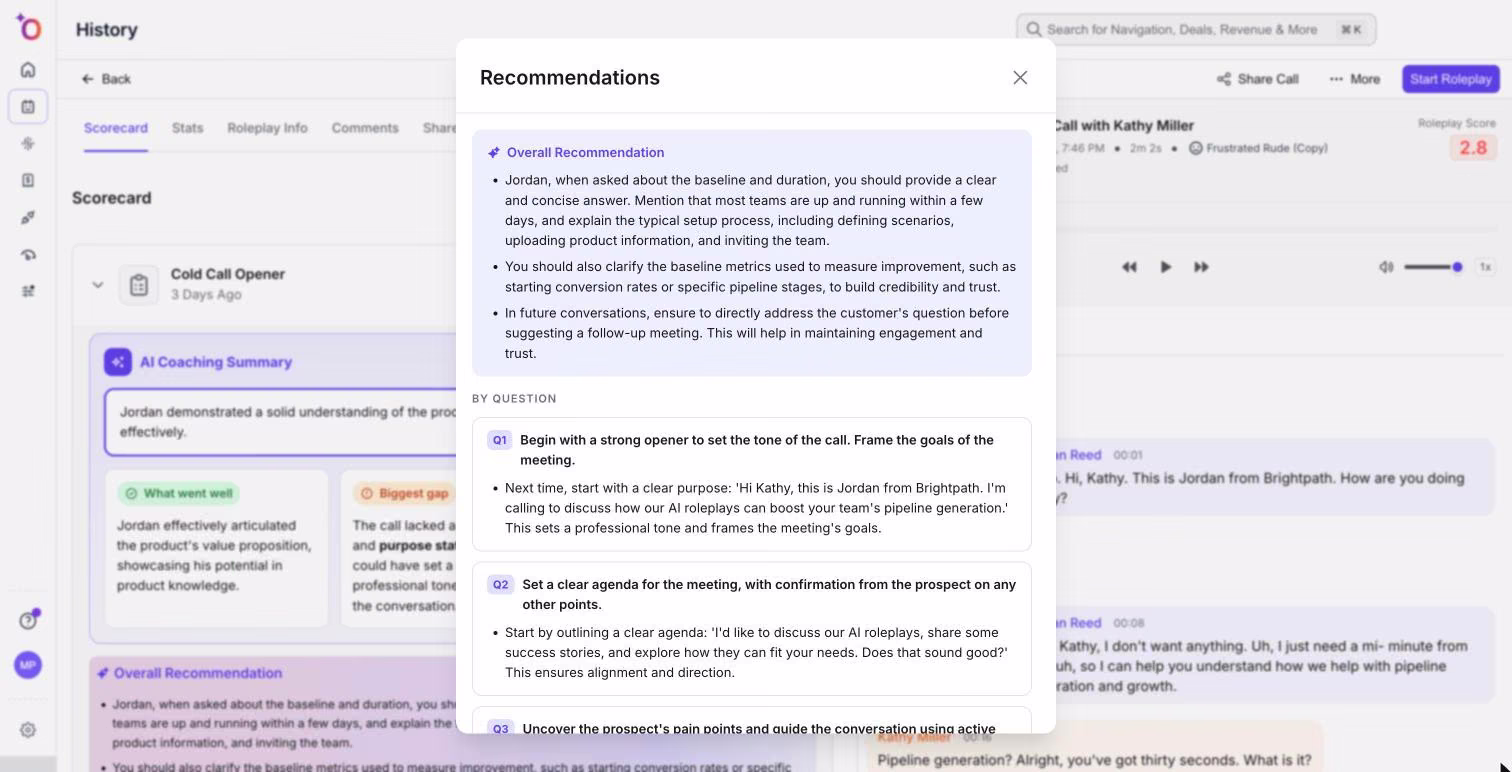
Task: Switch to the Stats tab
Action: pyautogui.click(x=187, y=128)
